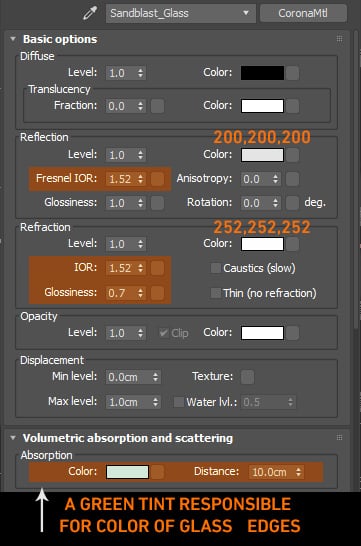Enable the Water lvl. checkbox
361x546 pixels.
click(179, 402)
